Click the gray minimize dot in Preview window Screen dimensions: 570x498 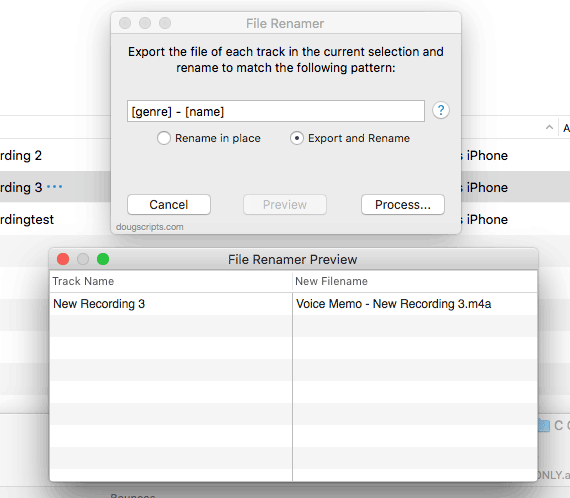[x=83, y=259]
